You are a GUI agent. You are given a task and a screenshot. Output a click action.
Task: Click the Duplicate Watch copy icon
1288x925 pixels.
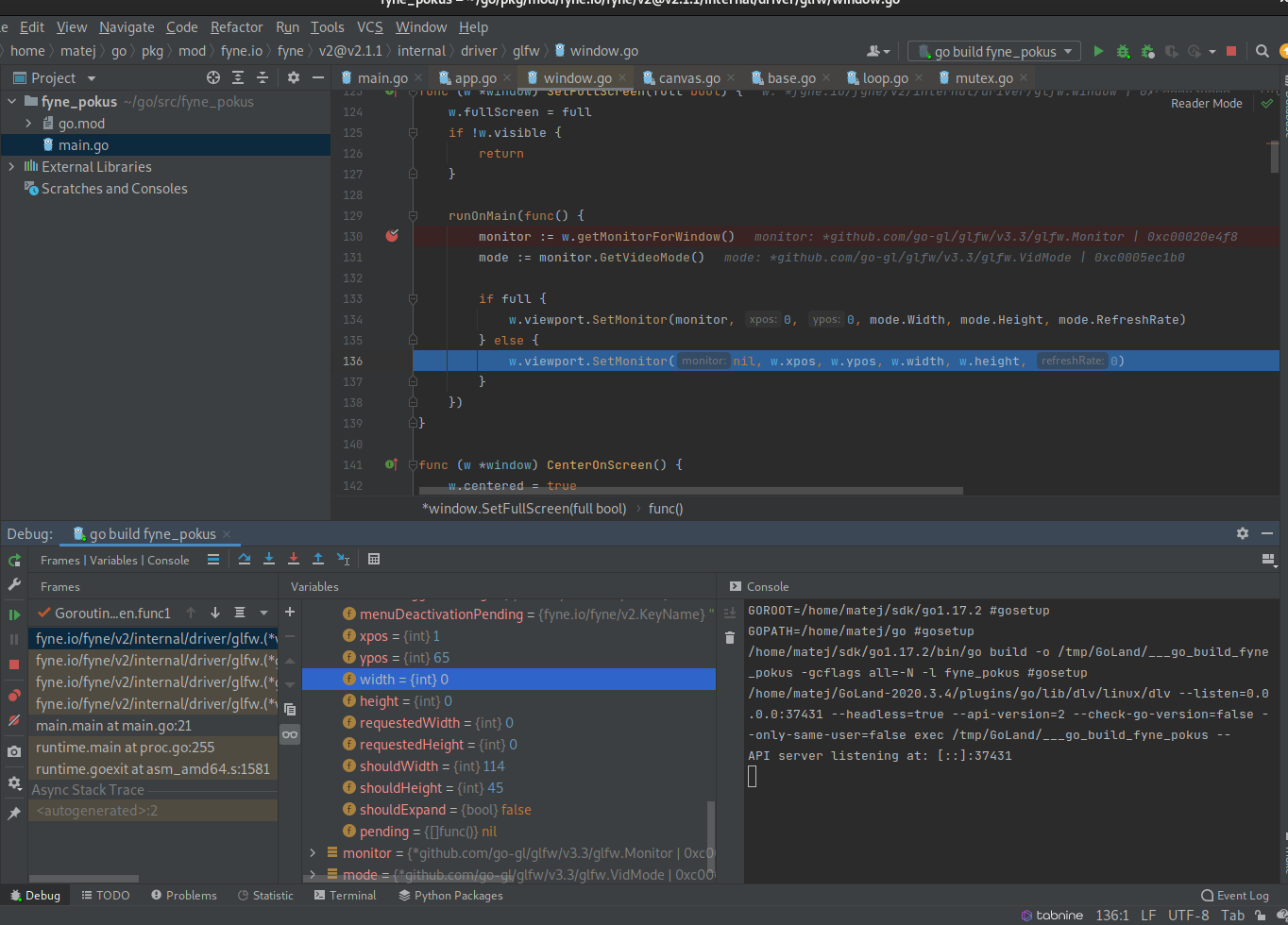(x=290, y=709)
